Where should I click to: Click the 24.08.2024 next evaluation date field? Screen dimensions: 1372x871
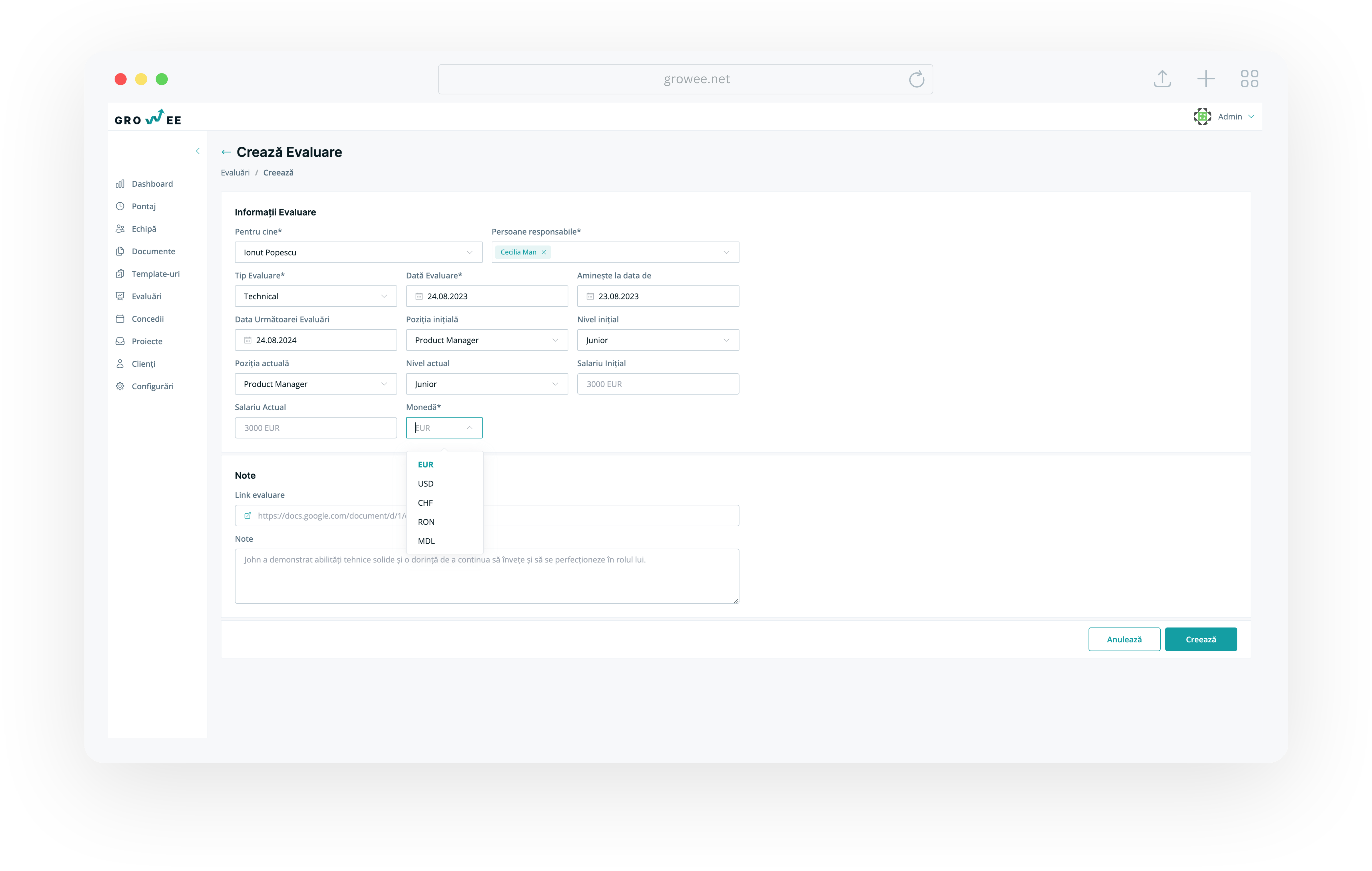pos(316,340)
